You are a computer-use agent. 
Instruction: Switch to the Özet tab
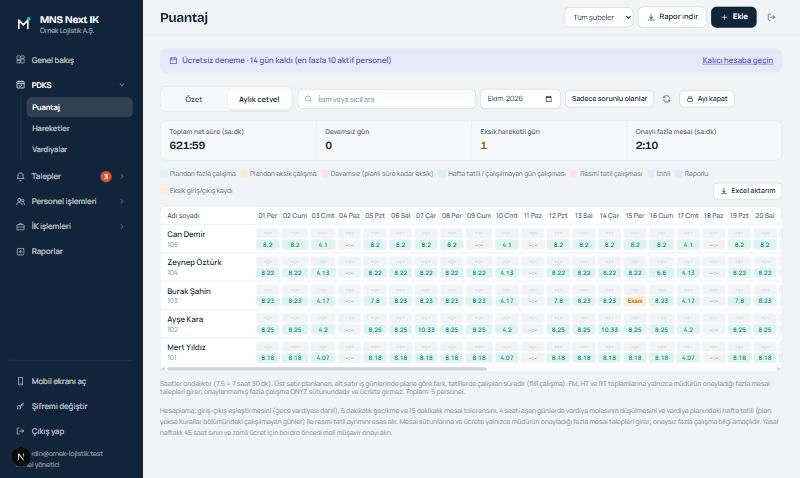194,99
